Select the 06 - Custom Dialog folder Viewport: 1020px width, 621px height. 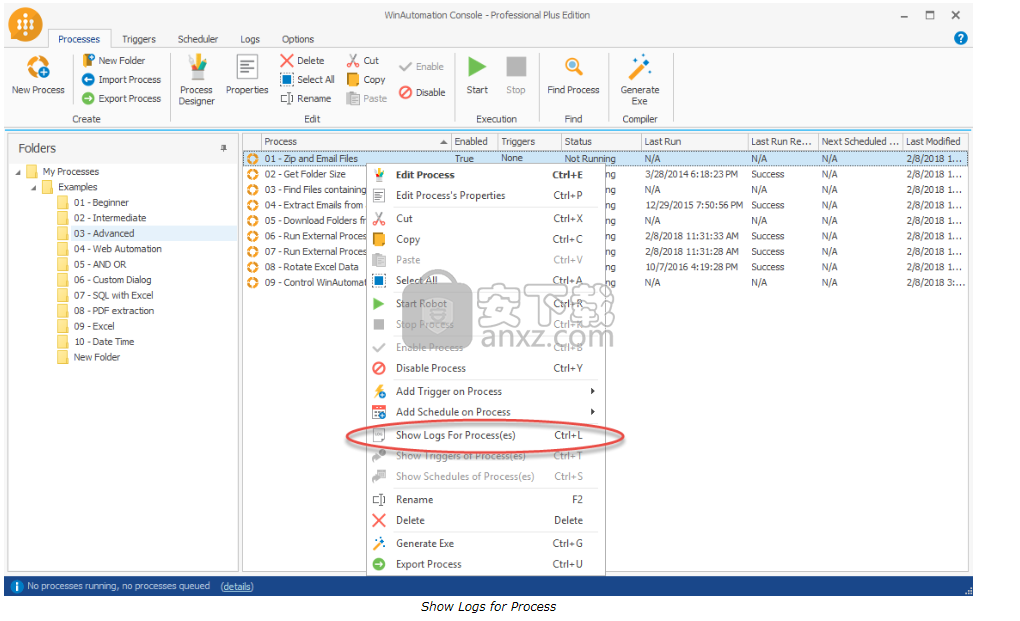[112, 280]
